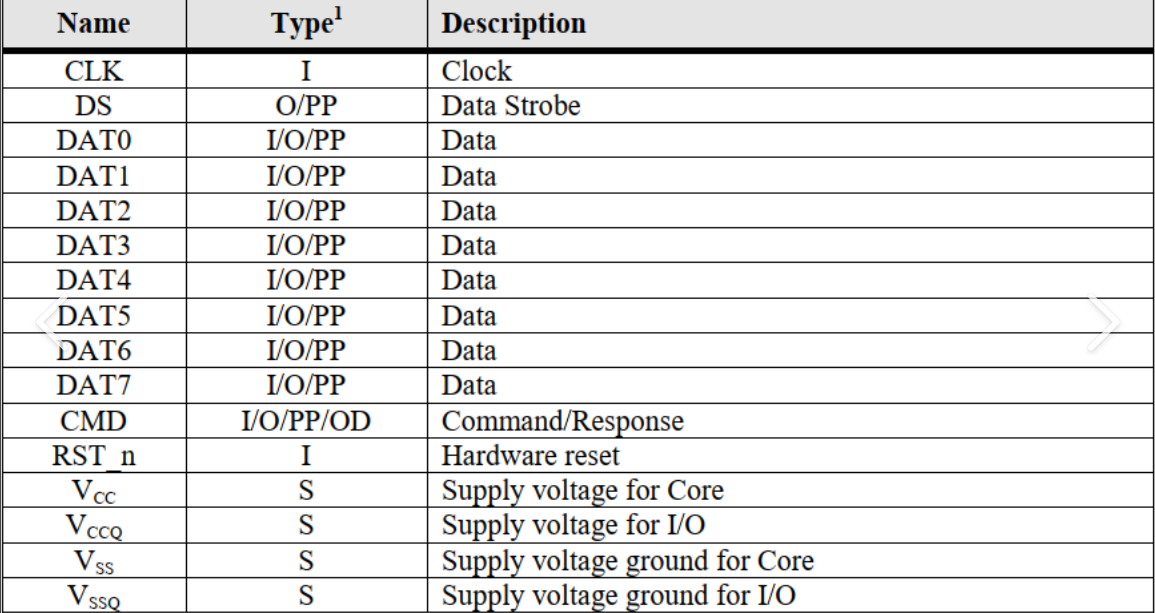
Task: Click the Type column header
Action: click(306, 22)
